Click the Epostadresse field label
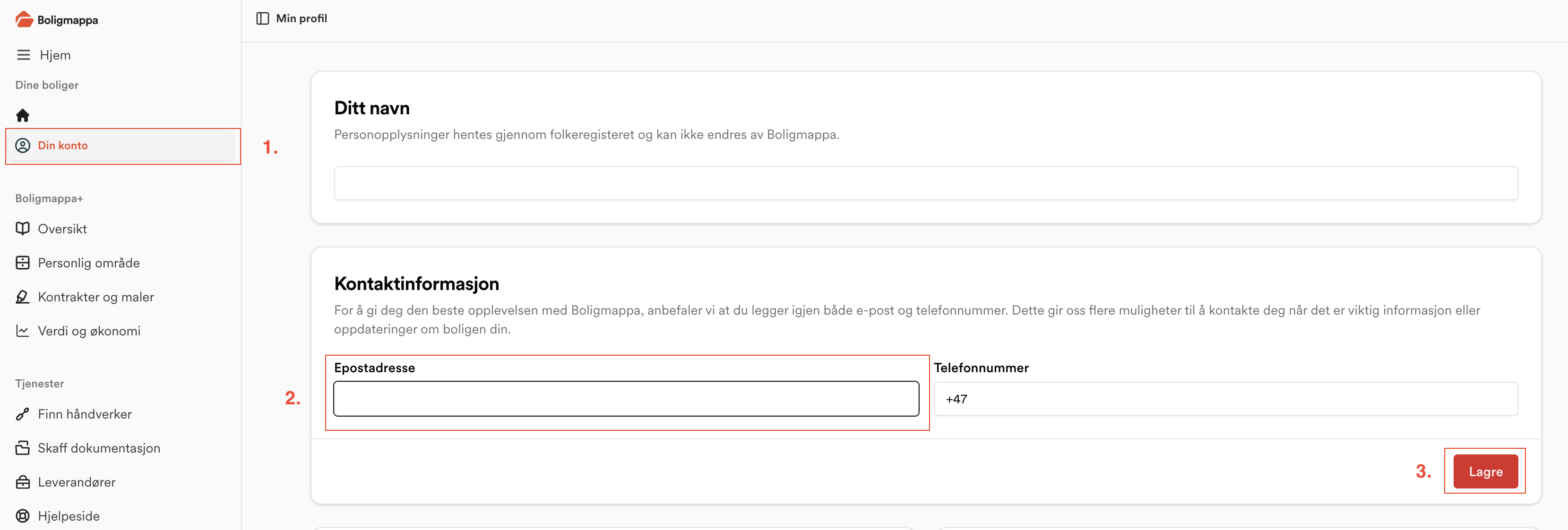The height and width of the screenshot is (530, 1568). point(374,368)
